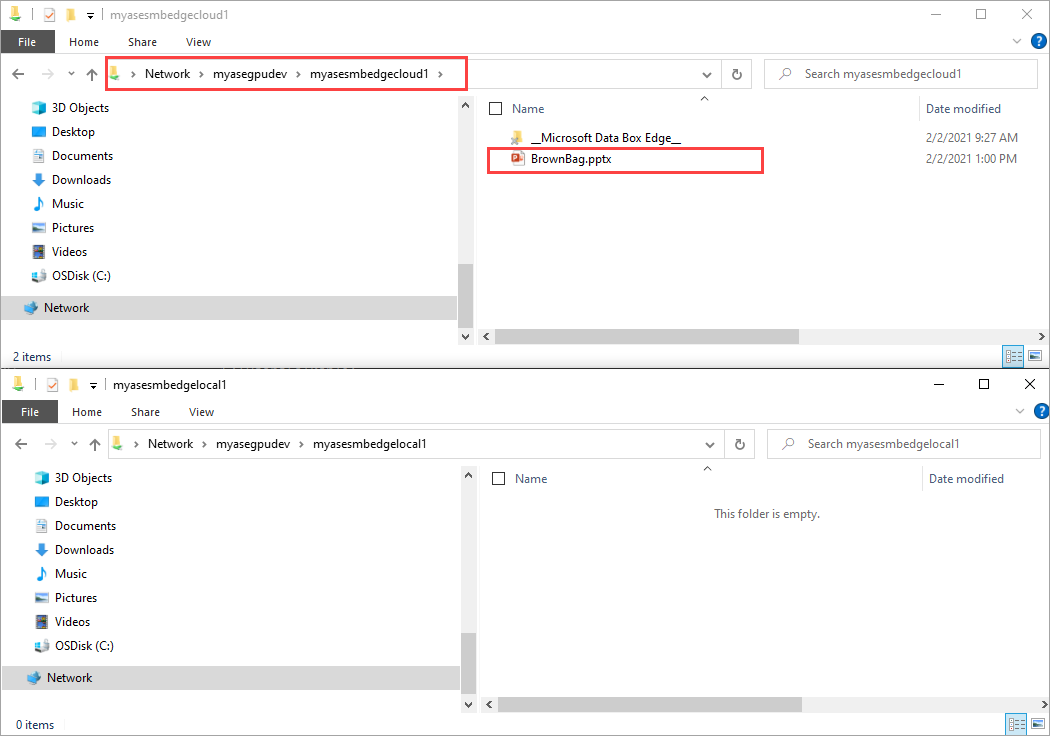1050x736 pixels.
Task: Open OSDisk (C:) in the bottom window
Action: tap(85, 645)
